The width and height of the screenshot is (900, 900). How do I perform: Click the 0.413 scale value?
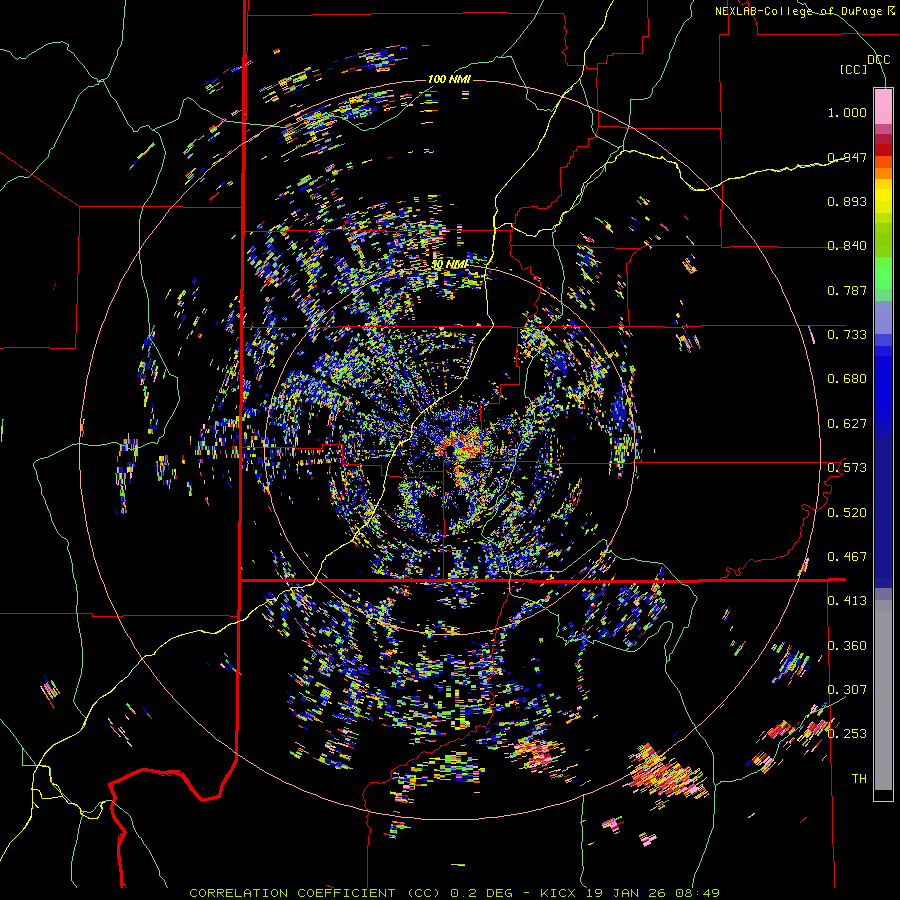(847, 600)
